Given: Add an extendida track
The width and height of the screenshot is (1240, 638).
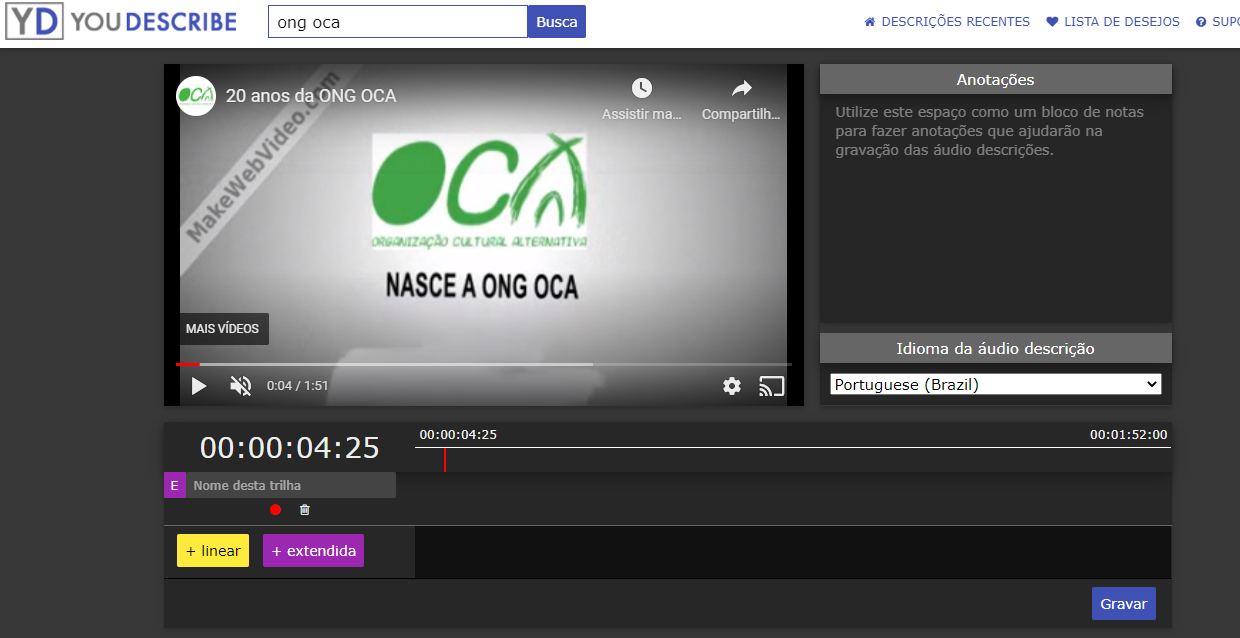Looking at the screenshot, I should pyautogui.click(x=313, y=551).
